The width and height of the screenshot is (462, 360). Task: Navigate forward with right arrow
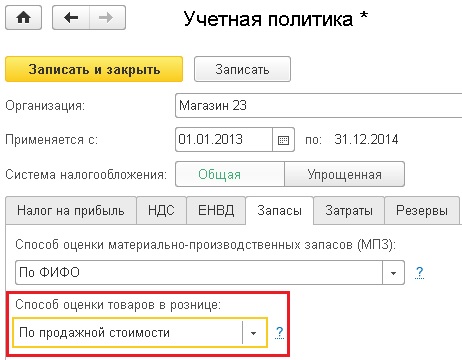[x=107, y=18]
